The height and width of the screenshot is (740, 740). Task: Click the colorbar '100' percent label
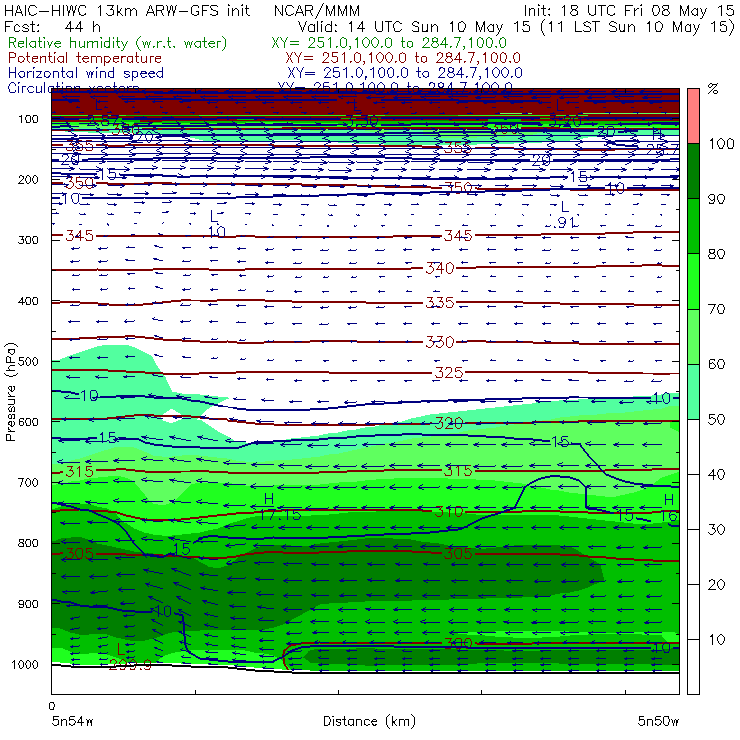[721, 143]
